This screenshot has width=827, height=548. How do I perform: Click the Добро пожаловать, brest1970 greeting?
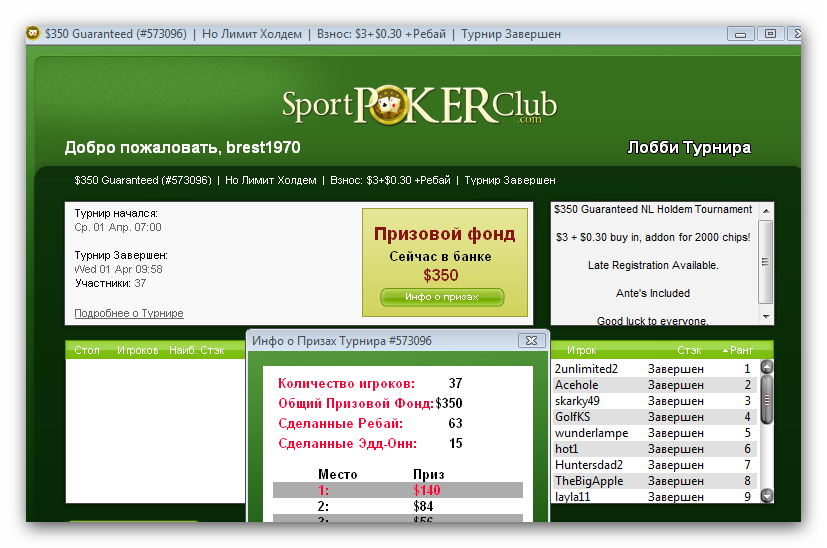coord(182,147)
